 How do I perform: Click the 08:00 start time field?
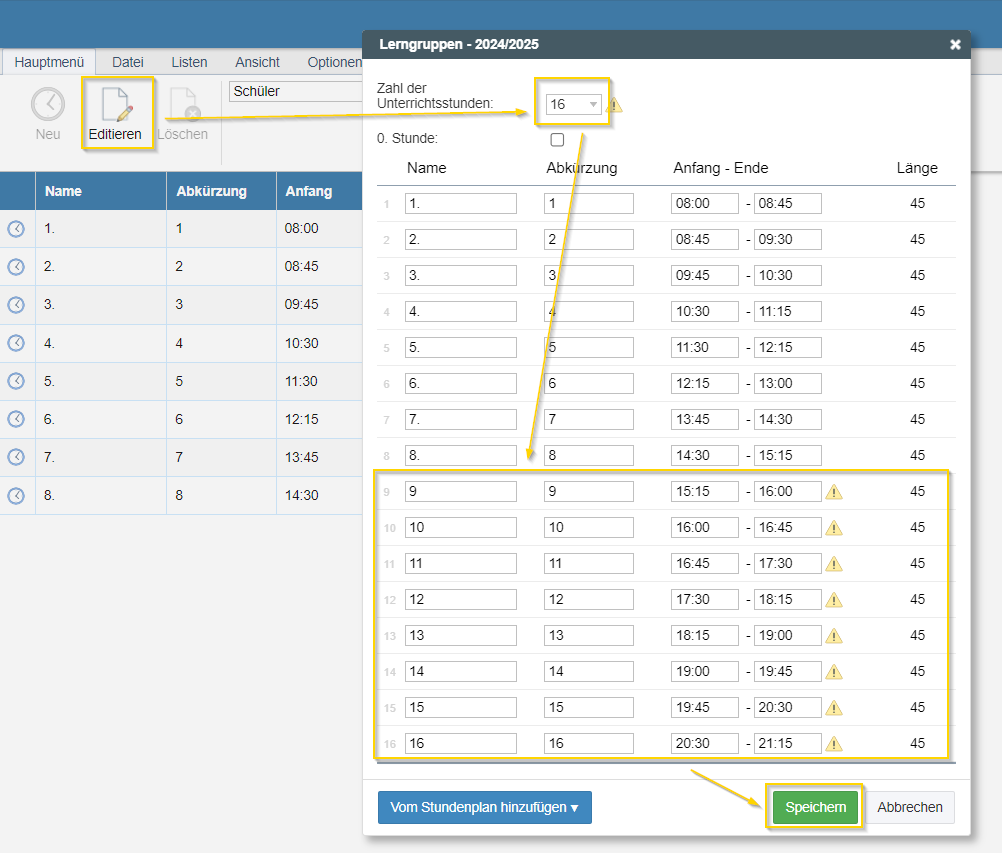click(x=705, y=204)
